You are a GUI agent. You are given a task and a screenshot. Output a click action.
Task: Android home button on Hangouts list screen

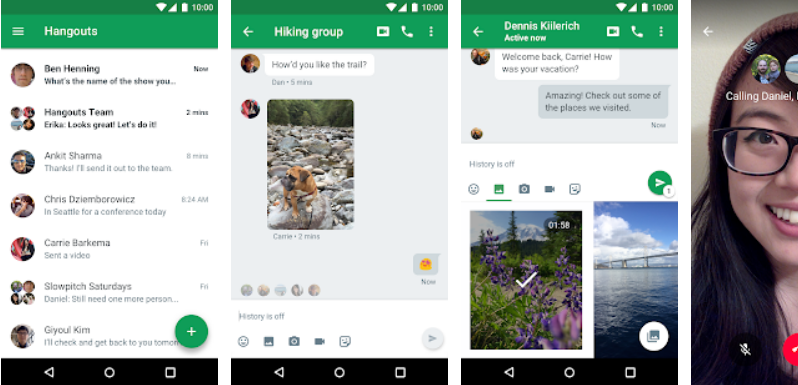coord(109,372)
